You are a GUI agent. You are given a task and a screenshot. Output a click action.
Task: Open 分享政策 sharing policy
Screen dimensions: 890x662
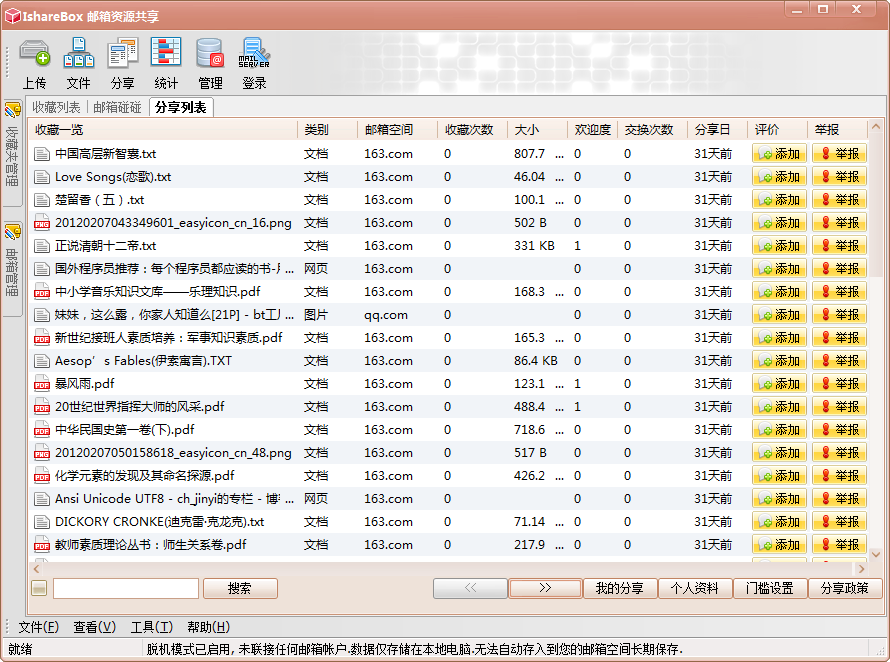coord(845,588)
